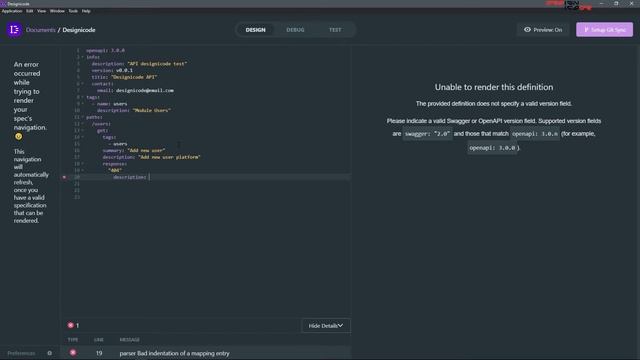Collapse the paths: block fold arrow
The image size is (640, 360).
[82, 117]
